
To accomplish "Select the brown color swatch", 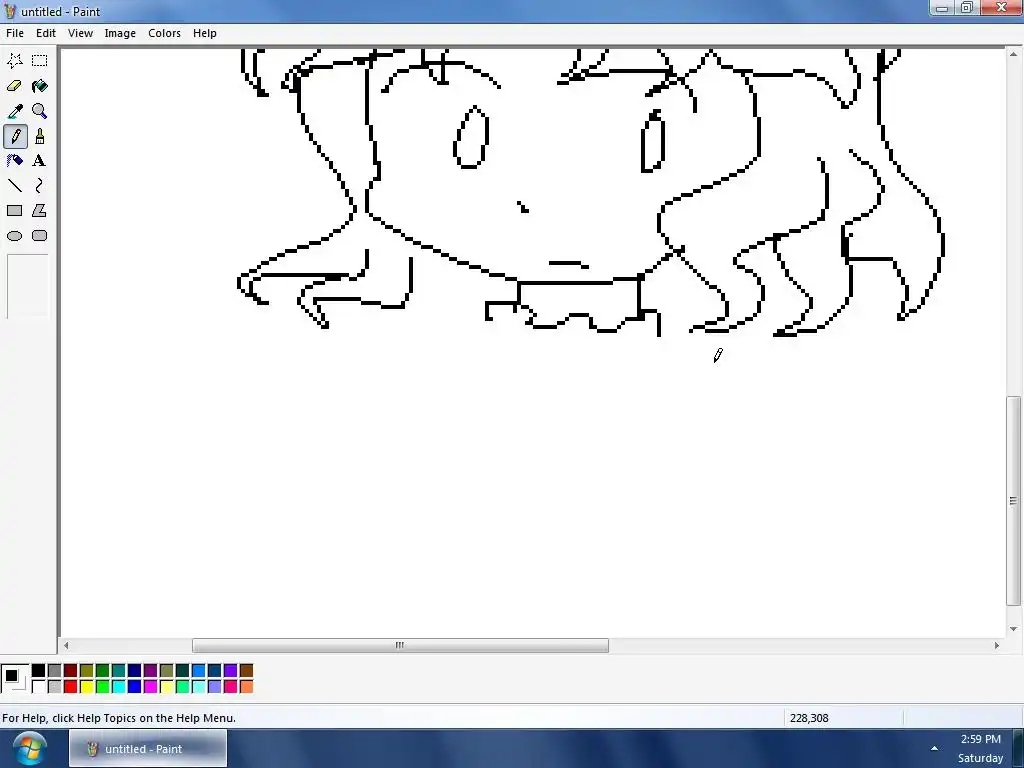I will pyautogui.click(x=246, y=671).
